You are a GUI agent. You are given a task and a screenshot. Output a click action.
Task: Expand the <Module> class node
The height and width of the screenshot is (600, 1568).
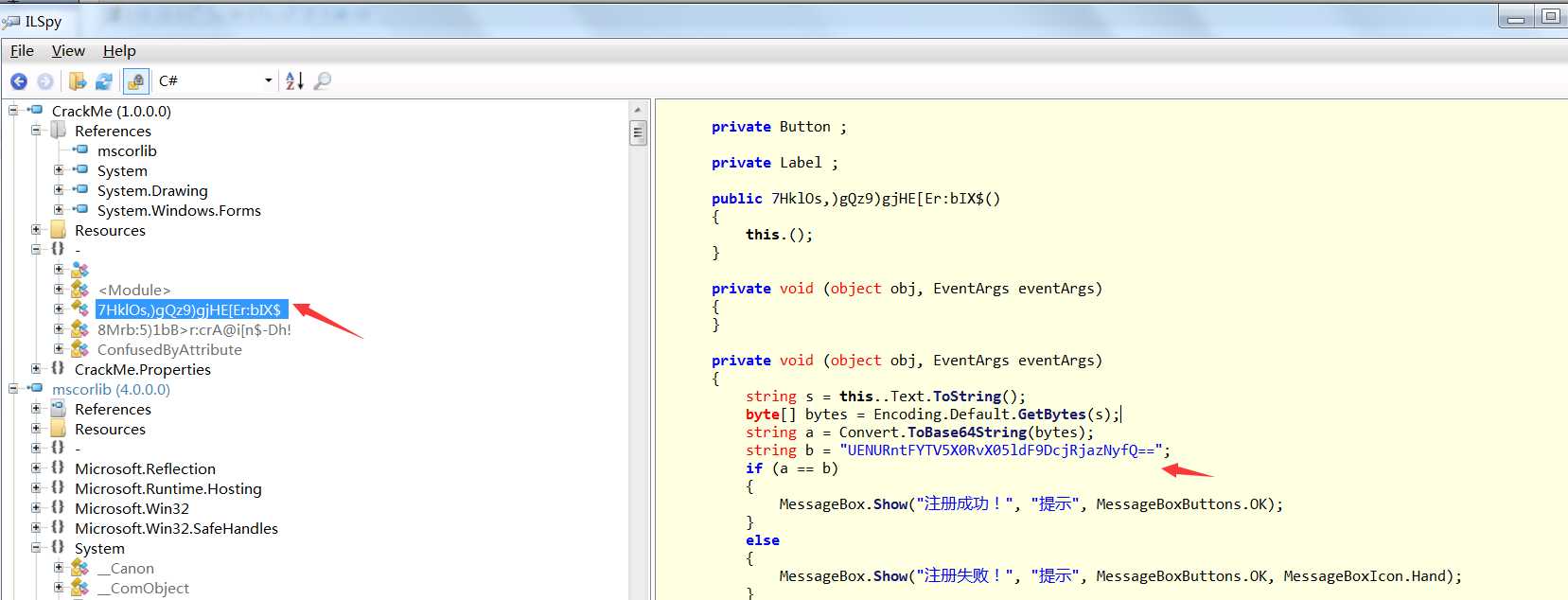pyautogui.click(x=59, y=290)
